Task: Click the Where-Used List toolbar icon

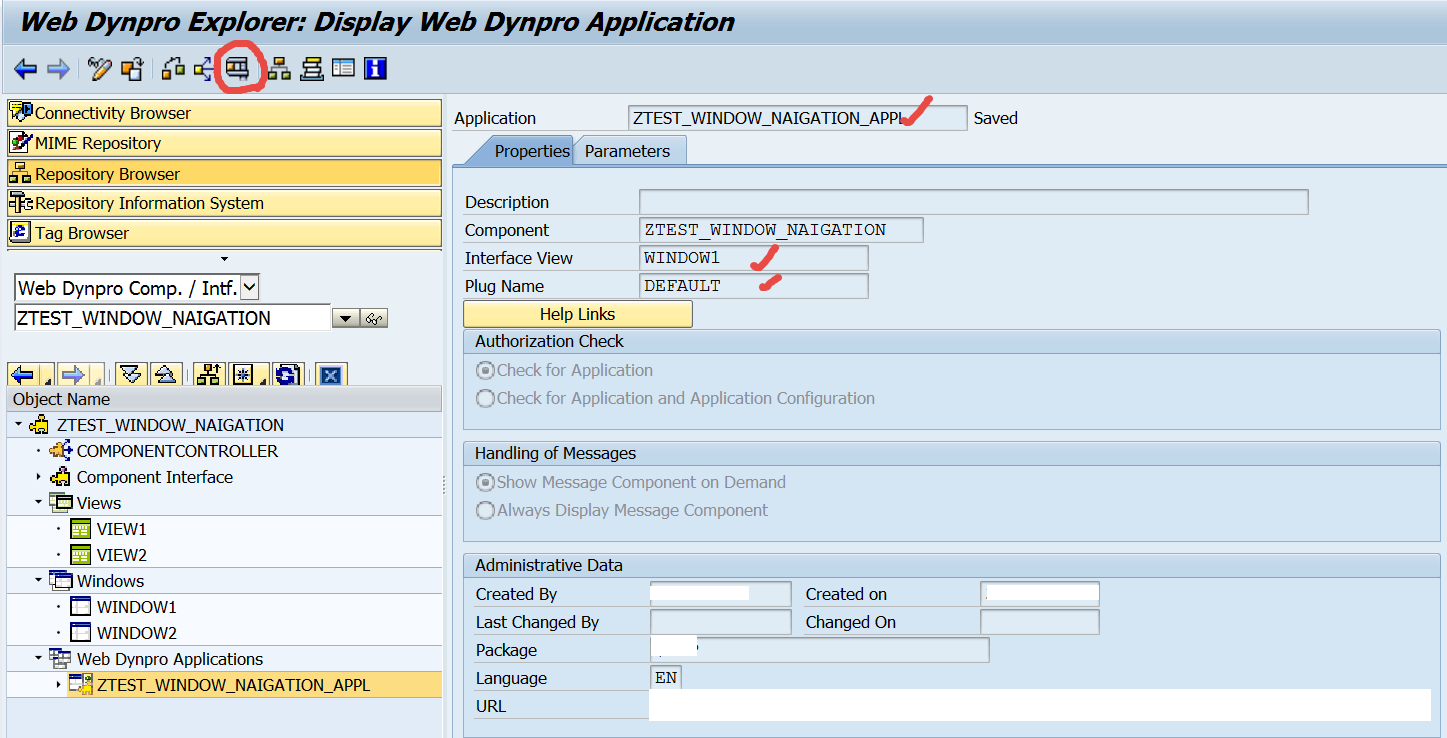Action: (204, 69)
